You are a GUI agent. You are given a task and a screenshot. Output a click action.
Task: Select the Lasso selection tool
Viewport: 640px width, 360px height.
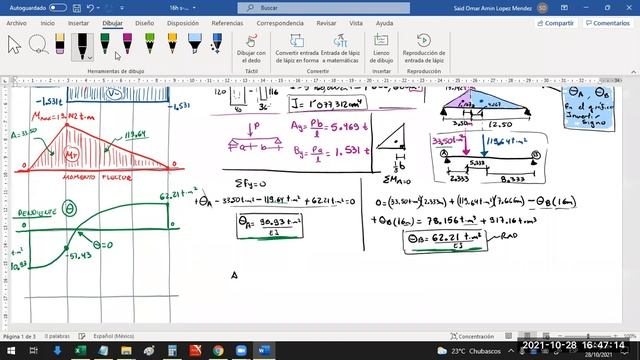(x=38, y=44)
